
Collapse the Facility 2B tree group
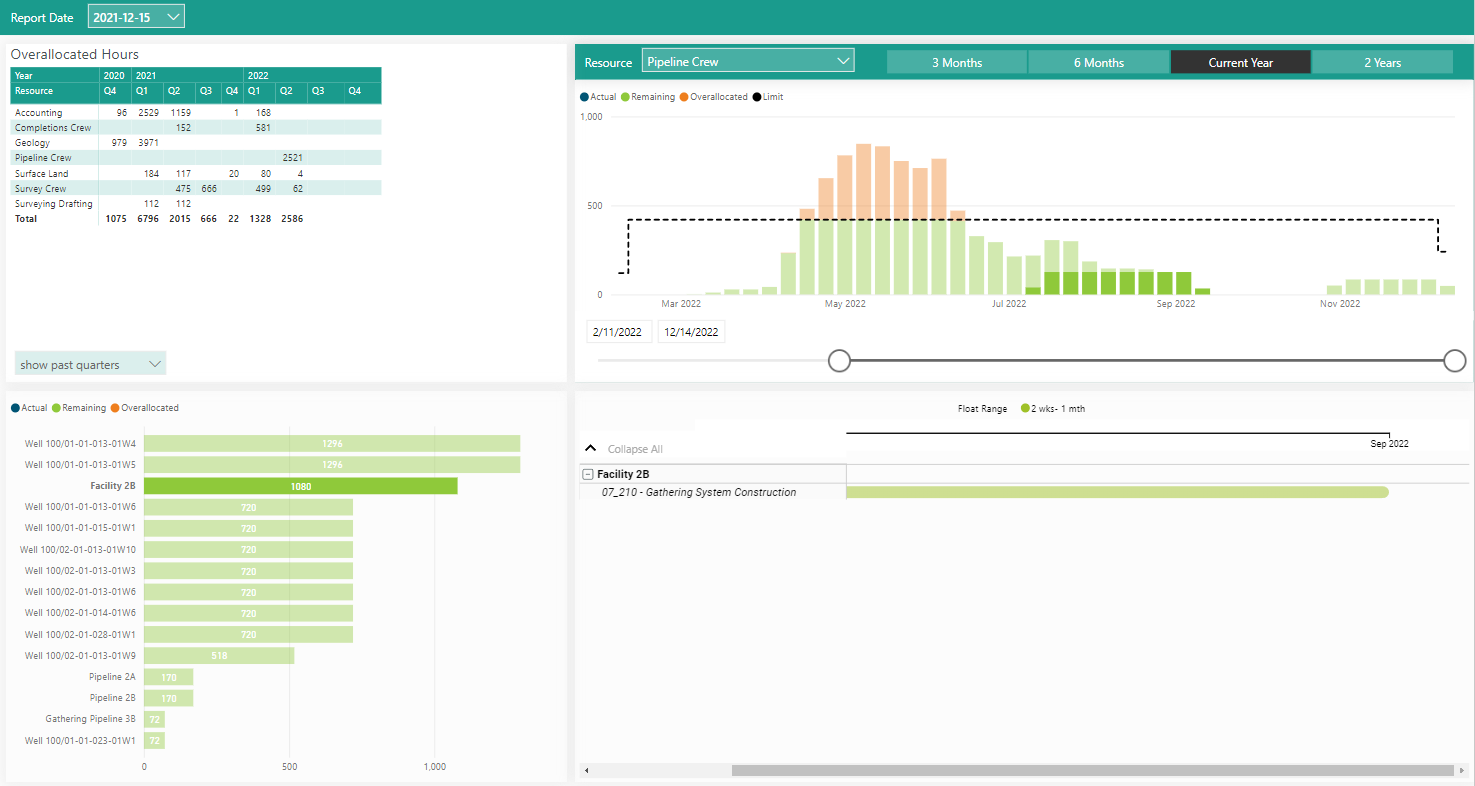(588, 475)
